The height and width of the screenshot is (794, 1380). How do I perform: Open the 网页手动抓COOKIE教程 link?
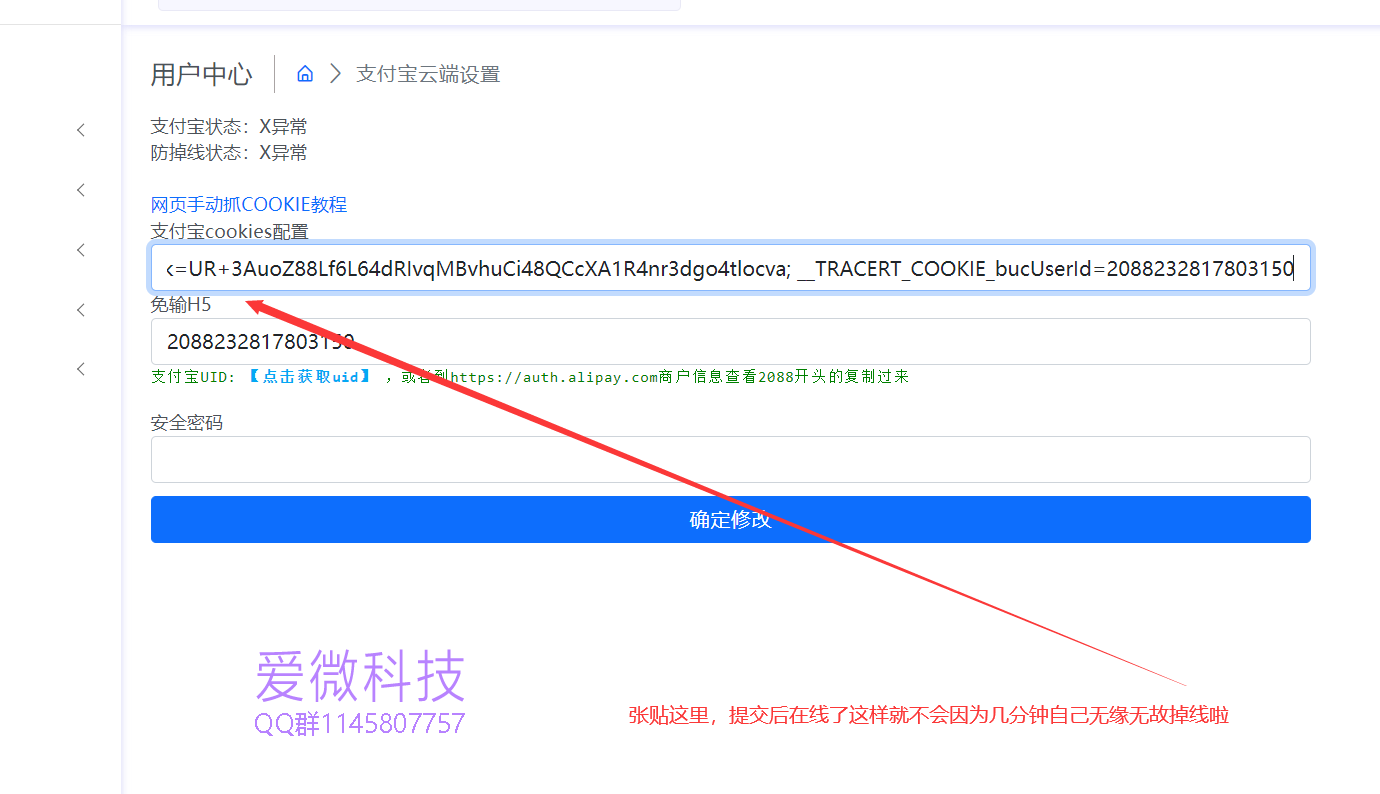pos(249,205)
